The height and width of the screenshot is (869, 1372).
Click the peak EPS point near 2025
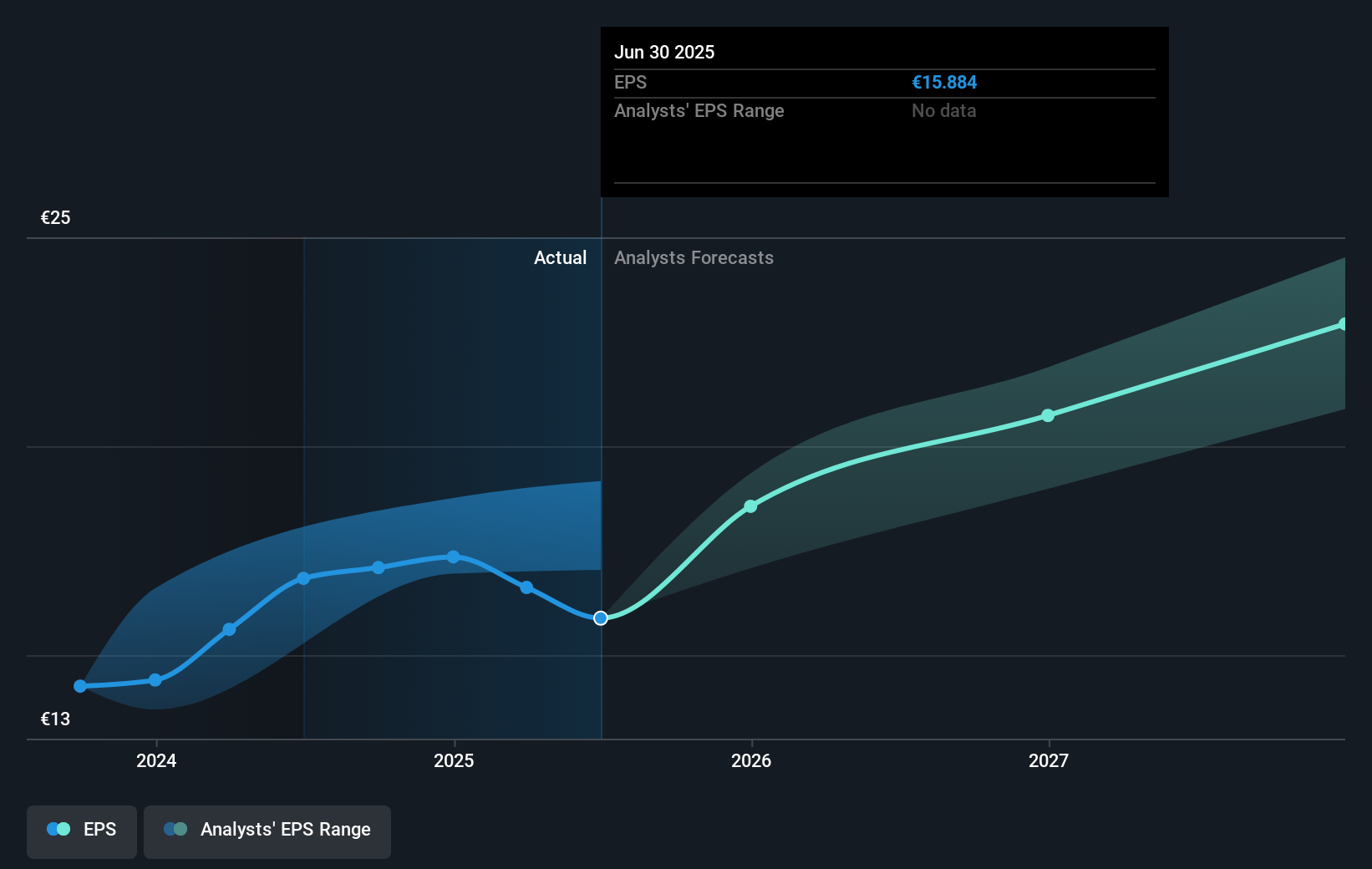pos(452,556)
